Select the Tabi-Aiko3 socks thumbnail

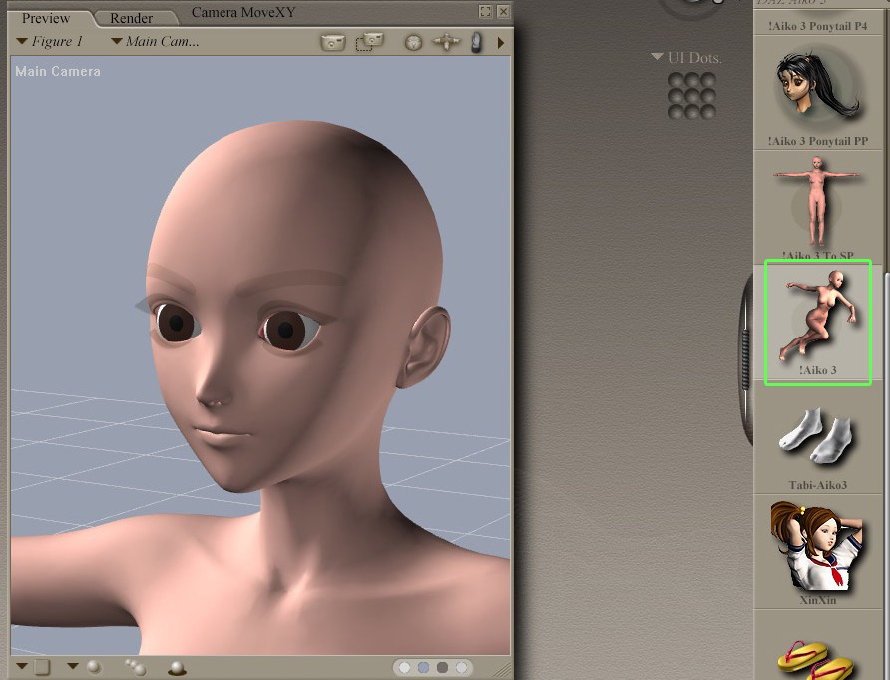point(816,436)
